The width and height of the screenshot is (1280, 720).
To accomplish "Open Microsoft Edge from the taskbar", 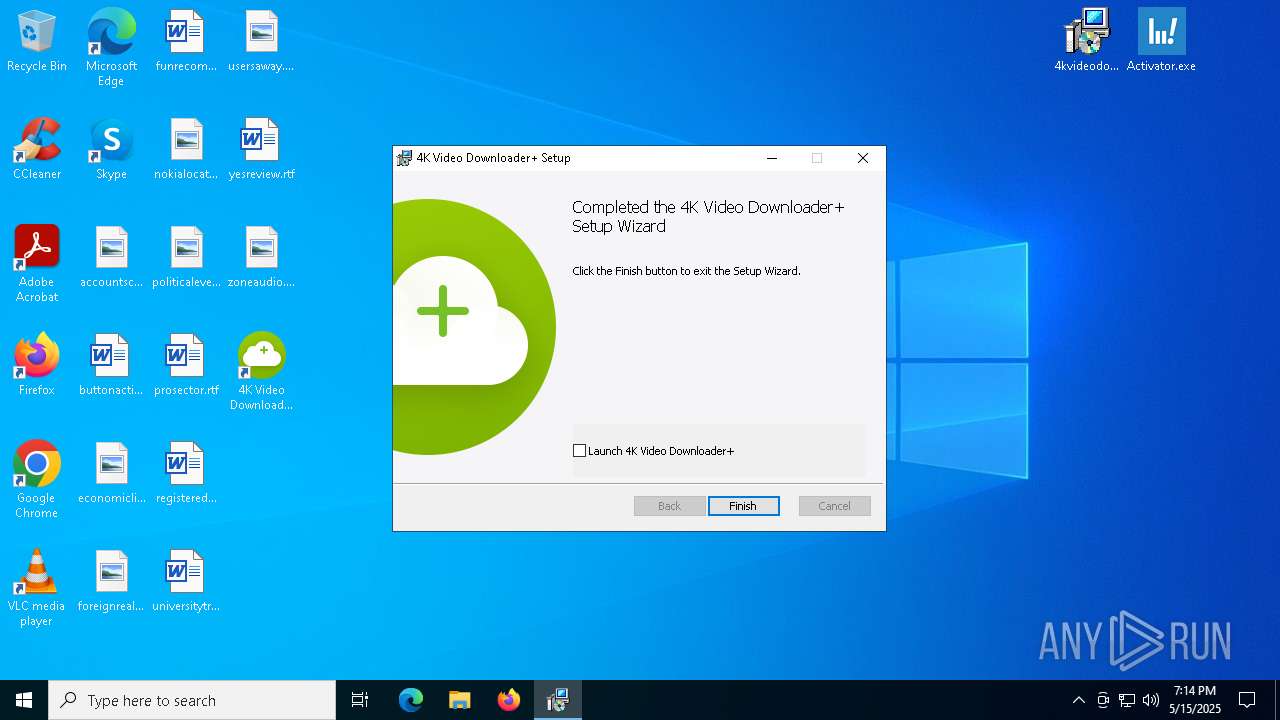I will (x=411, y=700).
